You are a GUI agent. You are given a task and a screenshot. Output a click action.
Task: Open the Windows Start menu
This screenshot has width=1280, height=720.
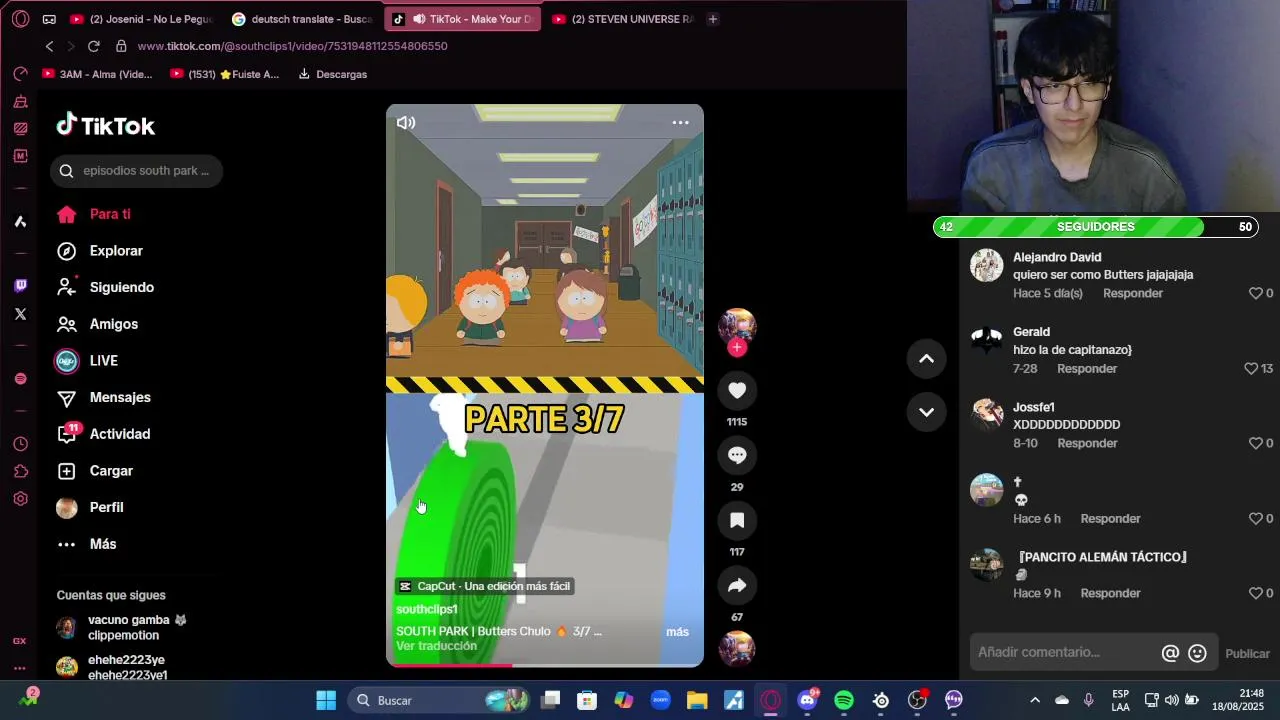pyautogui.click(x=326, y=700)
